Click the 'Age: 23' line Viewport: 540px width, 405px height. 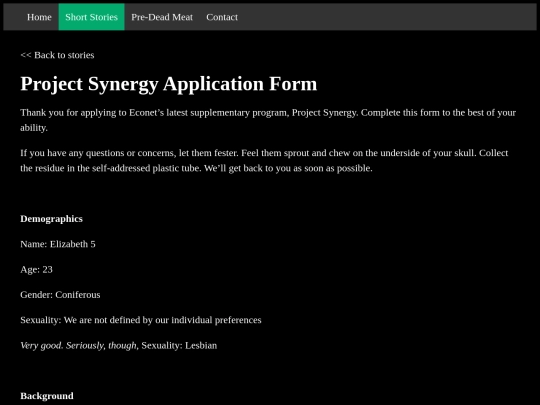37,269
